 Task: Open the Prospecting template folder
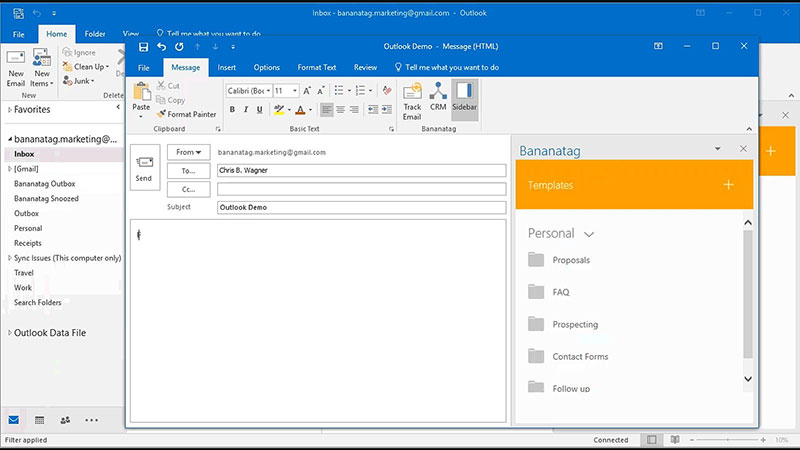click(x=563, y=324)
